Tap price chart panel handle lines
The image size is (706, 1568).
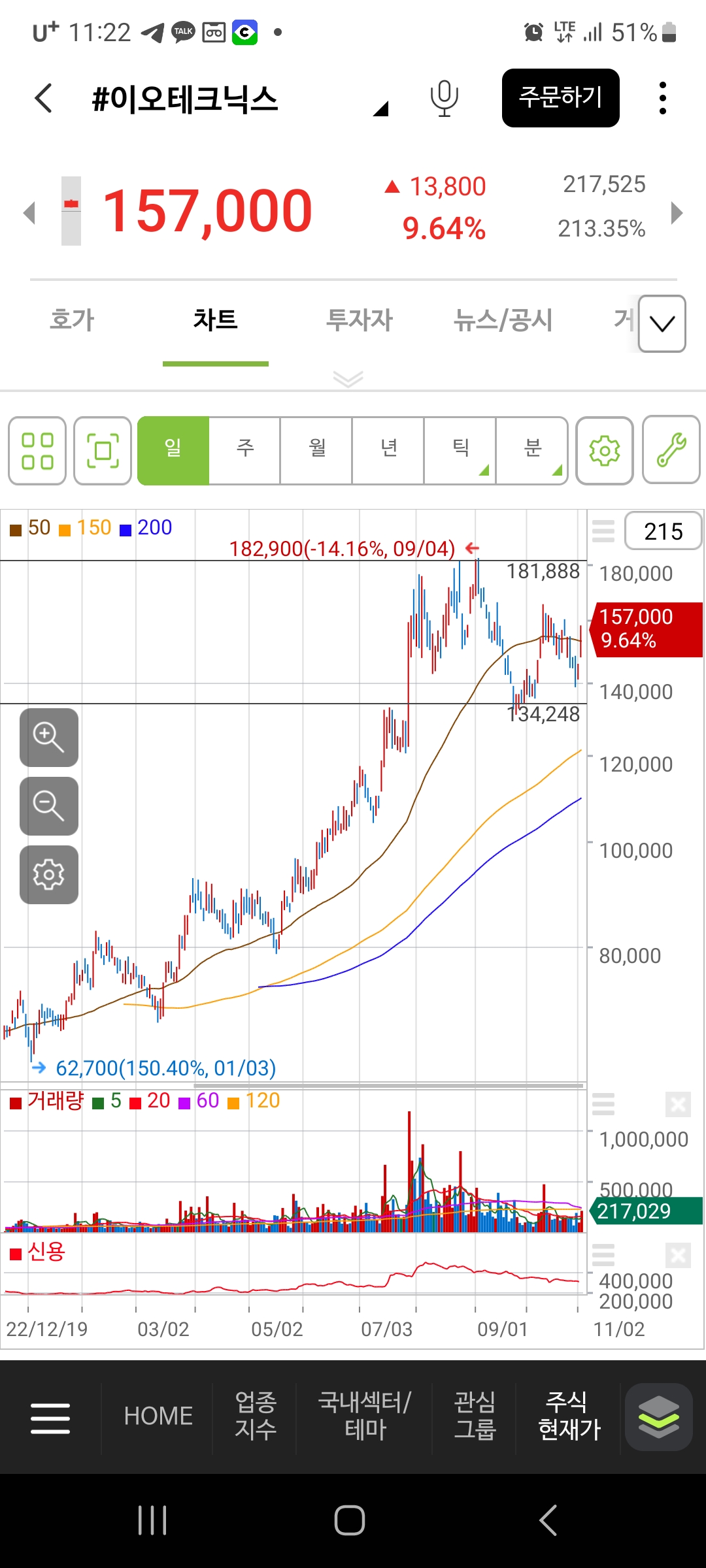(x=603, y=531)
